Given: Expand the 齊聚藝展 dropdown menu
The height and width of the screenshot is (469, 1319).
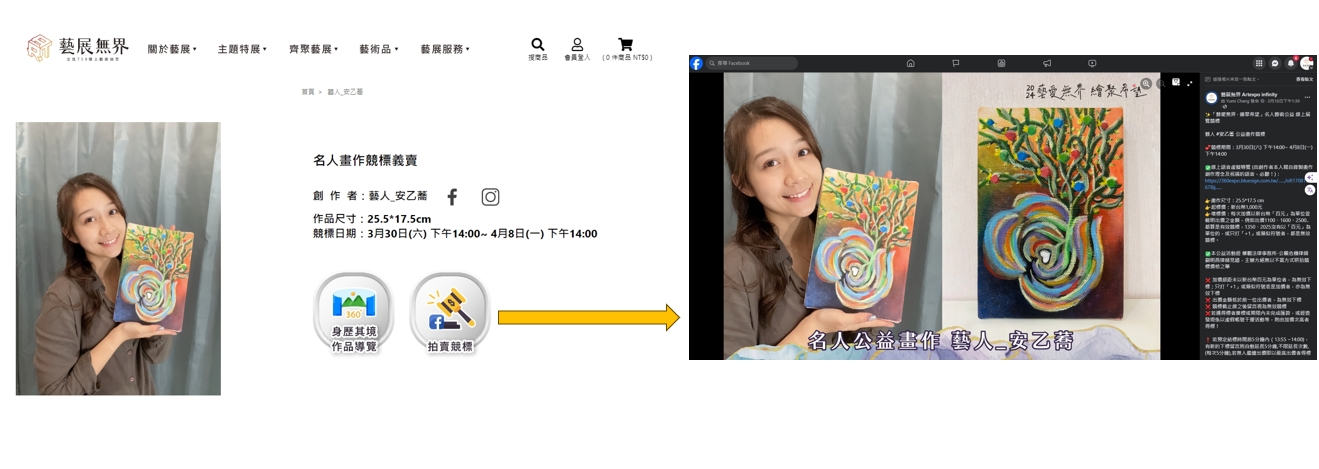Looking at the screenshot, I should pos(313,49).
